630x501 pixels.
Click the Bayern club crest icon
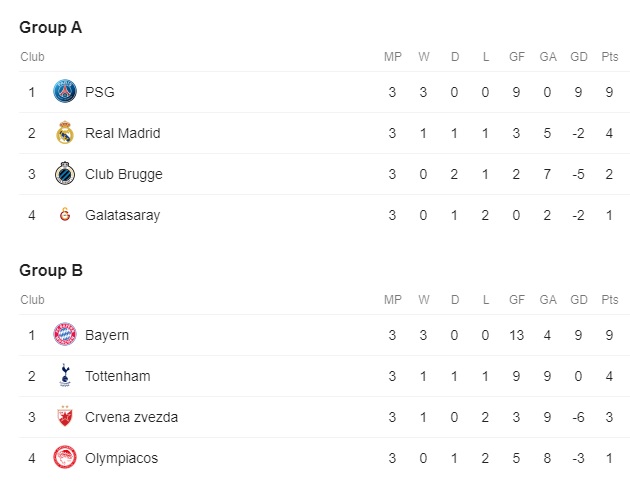(65, 334)
